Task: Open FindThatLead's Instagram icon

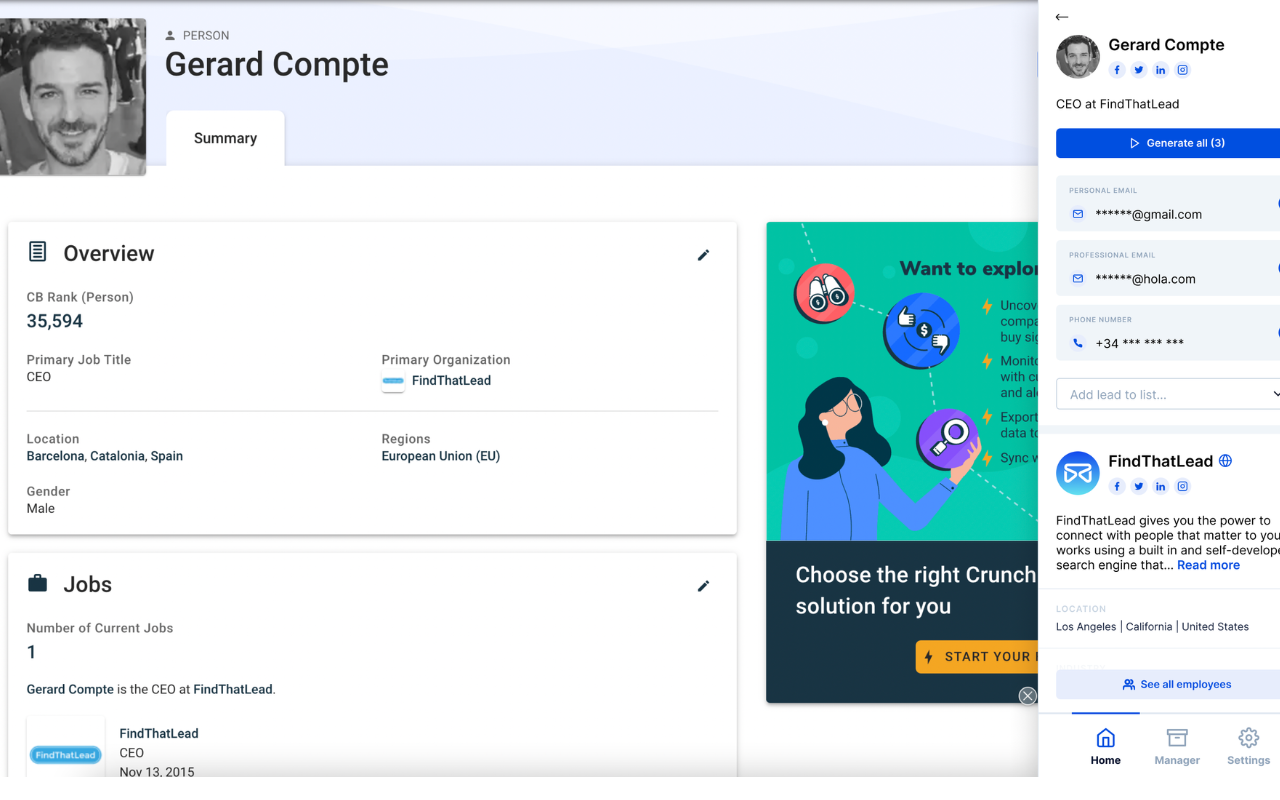Action: pos(1183,486)
